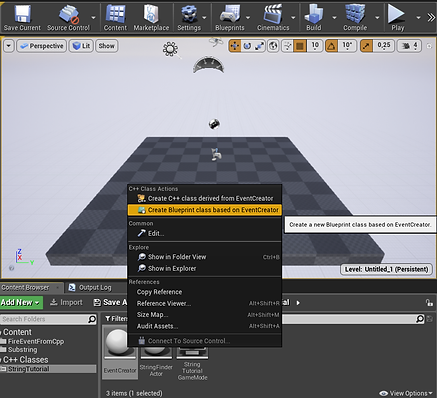Click the Level: Untitled_1 (Persistent) label
This screenshot has width=437, height=398.
[386, 269]
